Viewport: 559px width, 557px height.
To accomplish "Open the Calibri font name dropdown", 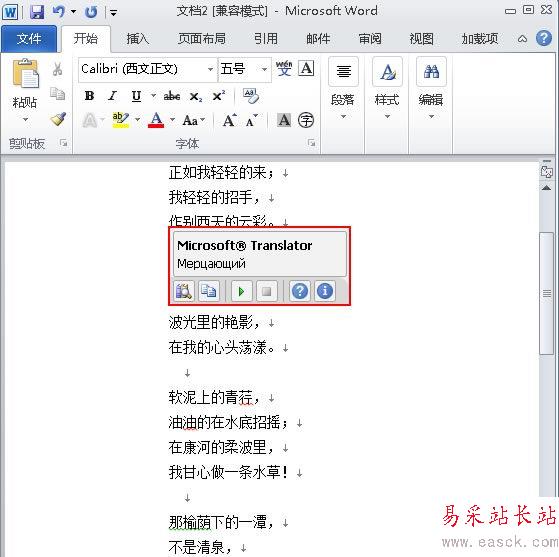I will pos(210,69).
